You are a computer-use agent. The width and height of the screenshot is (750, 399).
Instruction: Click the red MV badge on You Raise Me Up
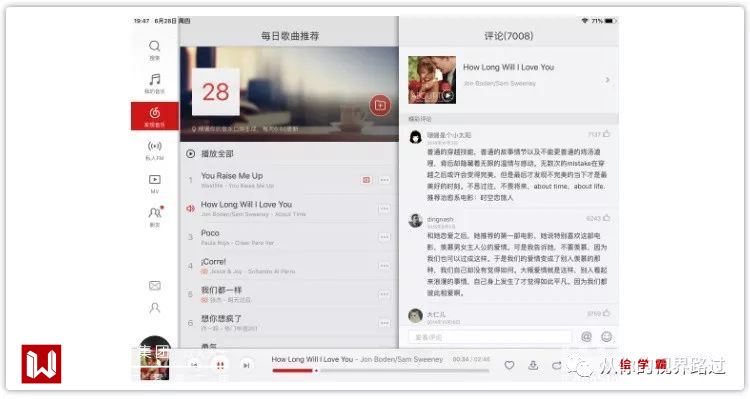366,180
